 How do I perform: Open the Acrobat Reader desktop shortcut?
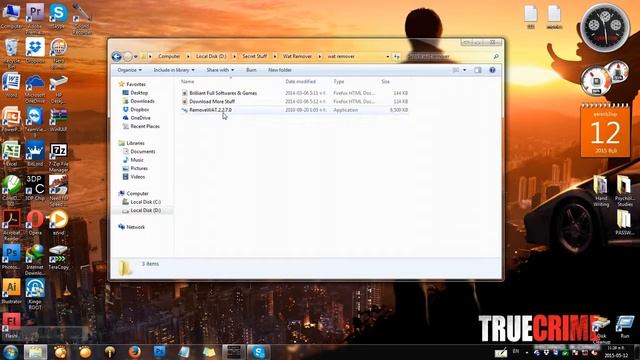[x=11, y=225]
